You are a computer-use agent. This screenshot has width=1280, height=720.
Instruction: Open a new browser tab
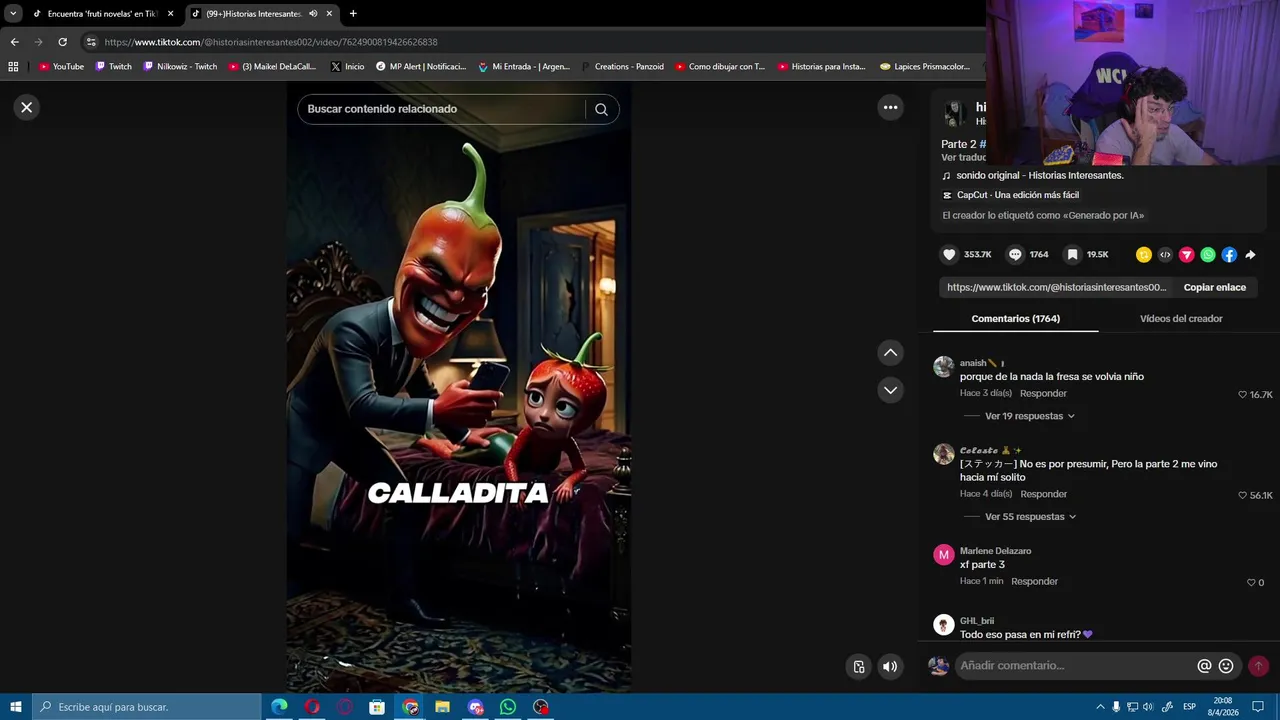pos(353,14)
